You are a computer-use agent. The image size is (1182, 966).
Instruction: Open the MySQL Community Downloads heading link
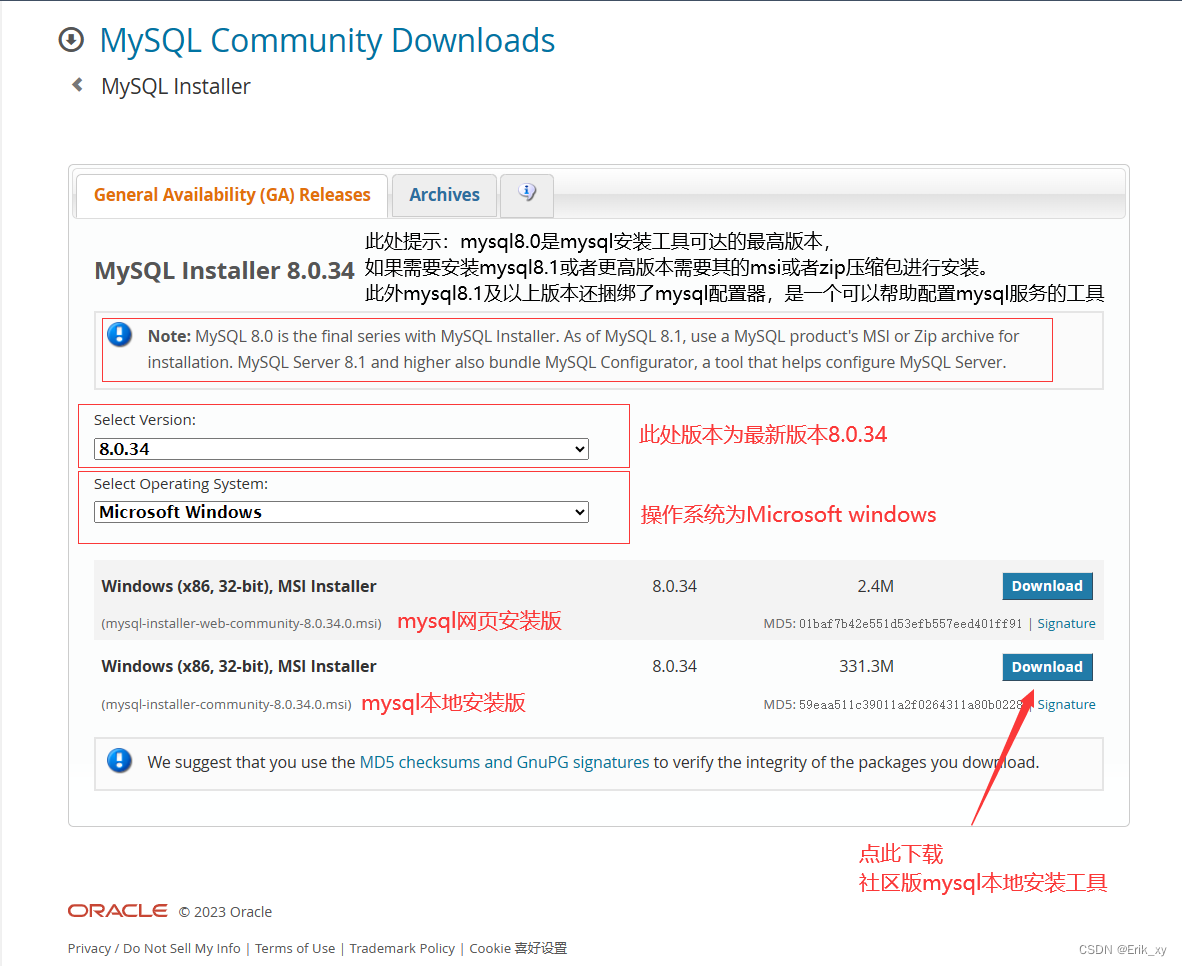pyautogui.click(x=327, y=40)
